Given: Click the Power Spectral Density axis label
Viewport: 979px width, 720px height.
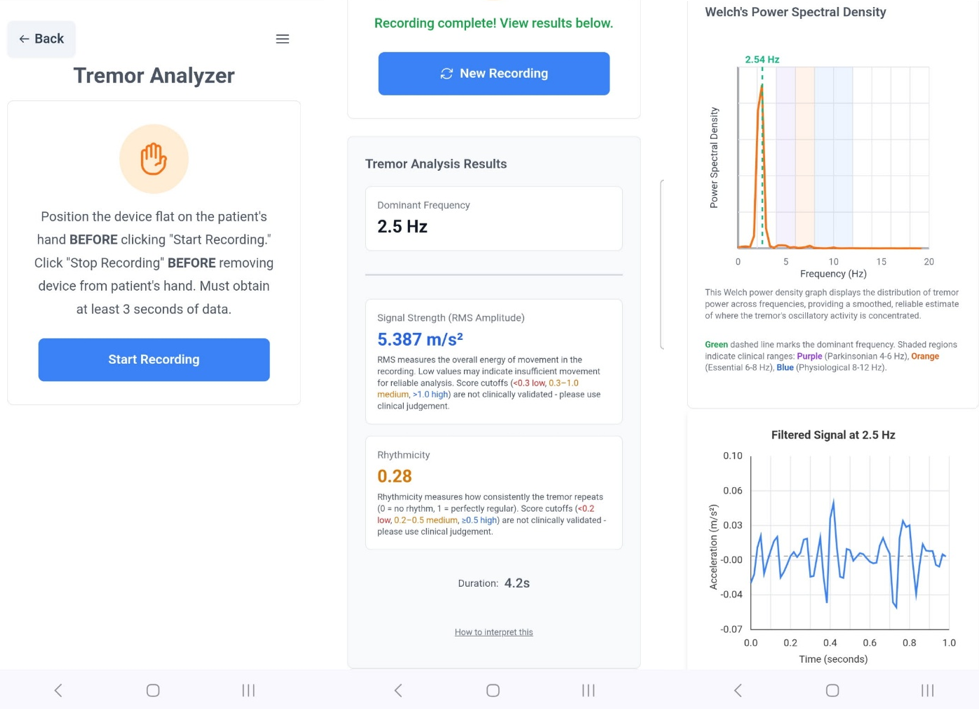Looking at the screenshot, I should pyautogui.click(x=714, y=157).
